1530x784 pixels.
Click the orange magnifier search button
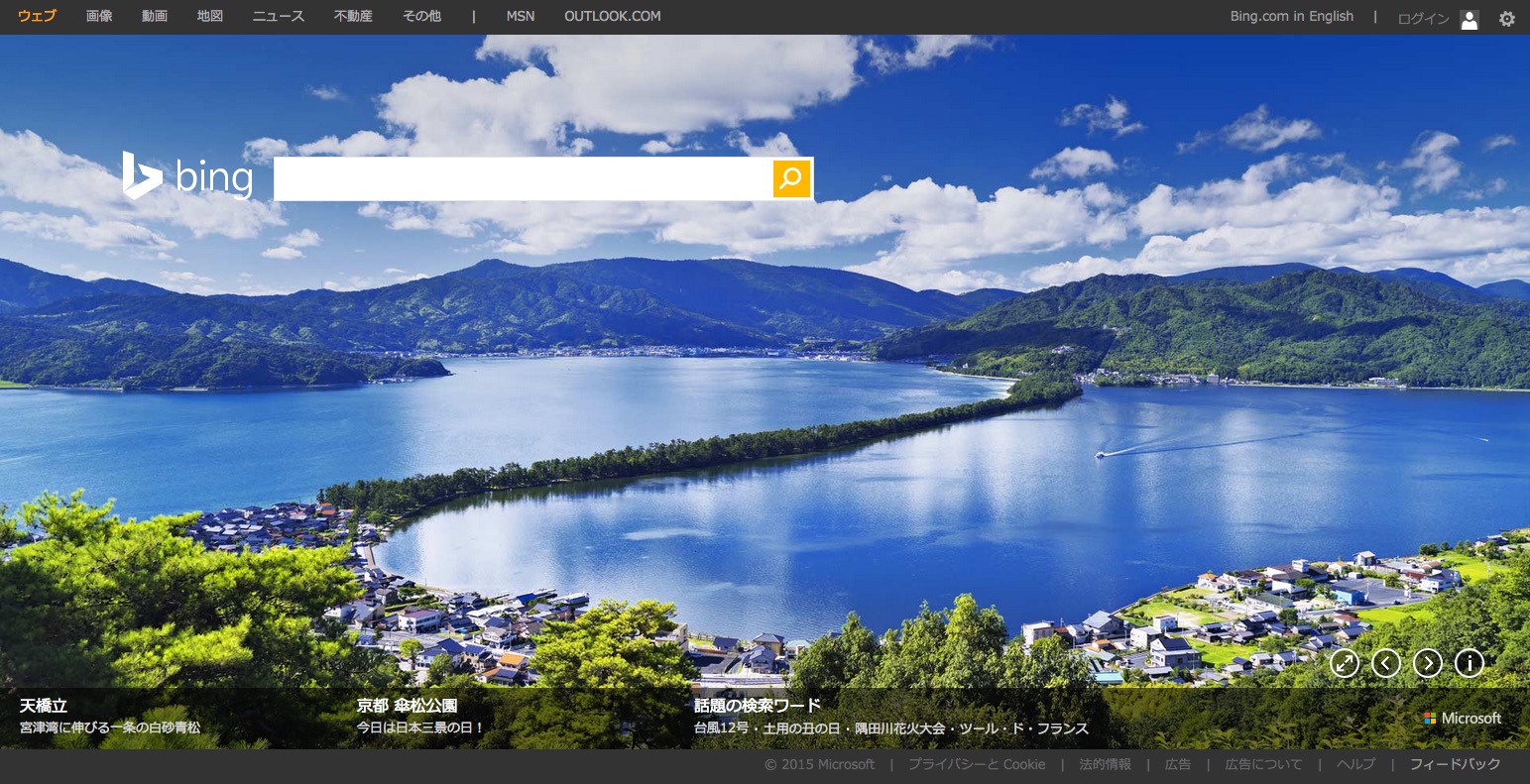pyautogui.click(x=791, y=178)
